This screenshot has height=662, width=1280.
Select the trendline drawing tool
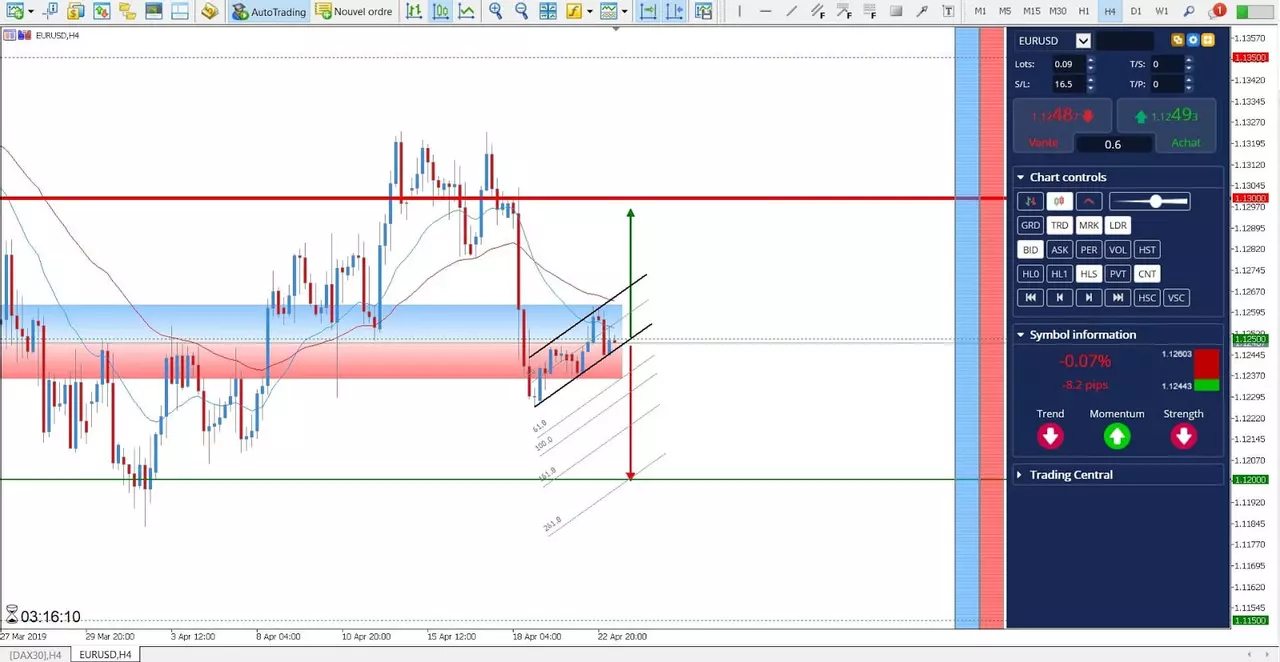coord(792,11)
